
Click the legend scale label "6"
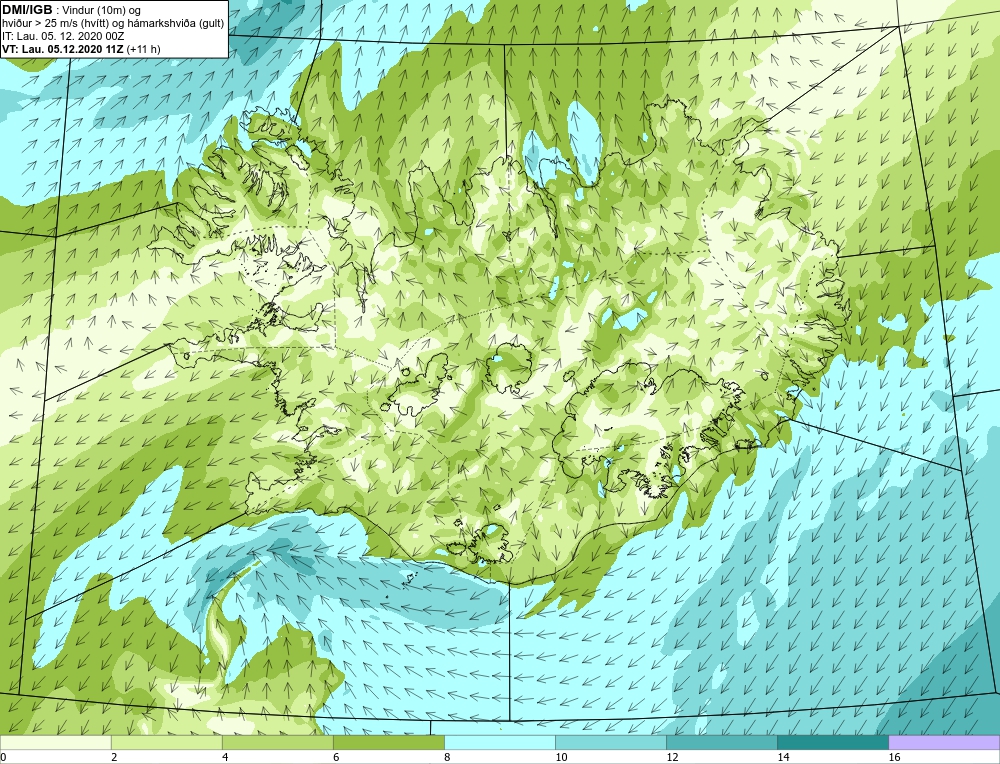336,757
